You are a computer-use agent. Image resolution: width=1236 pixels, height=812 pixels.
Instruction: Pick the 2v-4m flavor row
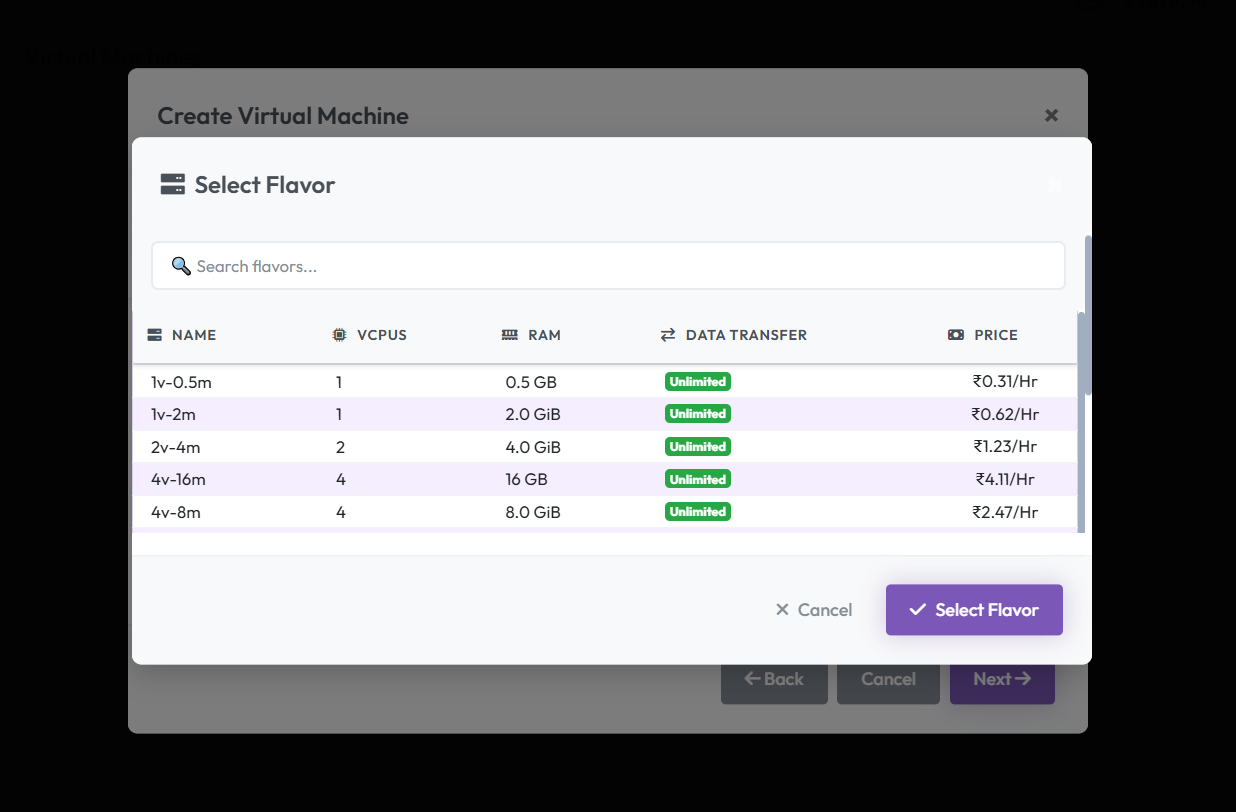pyautogui.click(x=400, y=447)
